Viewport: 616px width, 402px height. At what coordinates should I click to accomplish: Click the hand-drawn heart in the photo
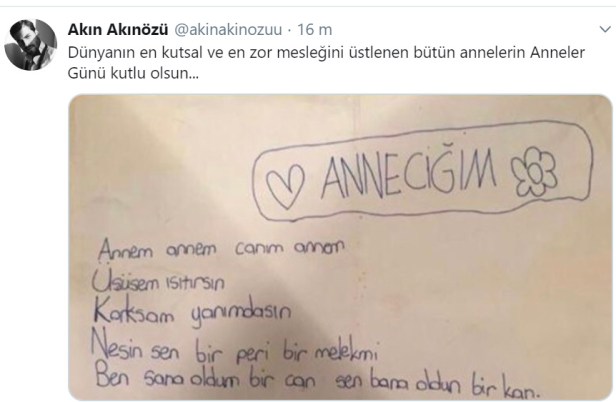tap(285, 185)
